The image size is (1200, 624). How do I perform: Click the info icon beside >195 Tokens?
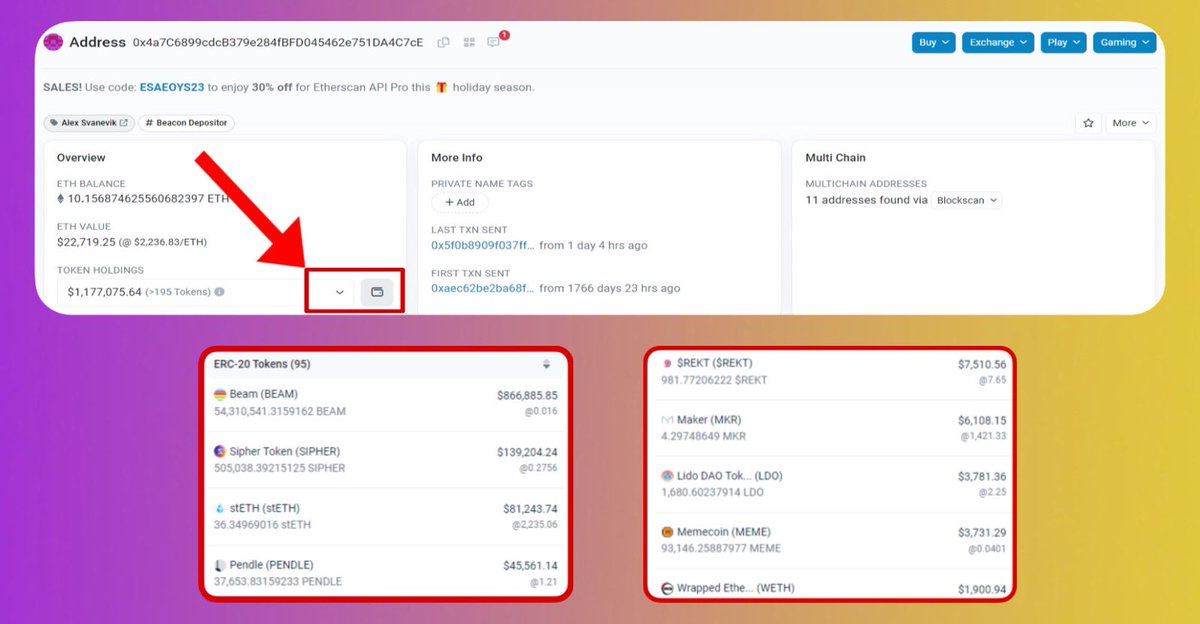[219, 292]
